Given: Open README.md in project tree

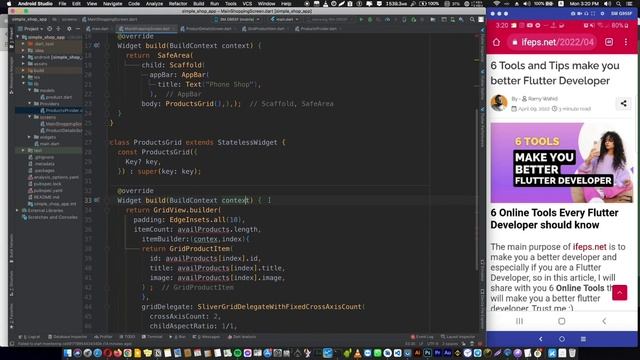Looking at the screenshot, I should (x=44, y=197).
